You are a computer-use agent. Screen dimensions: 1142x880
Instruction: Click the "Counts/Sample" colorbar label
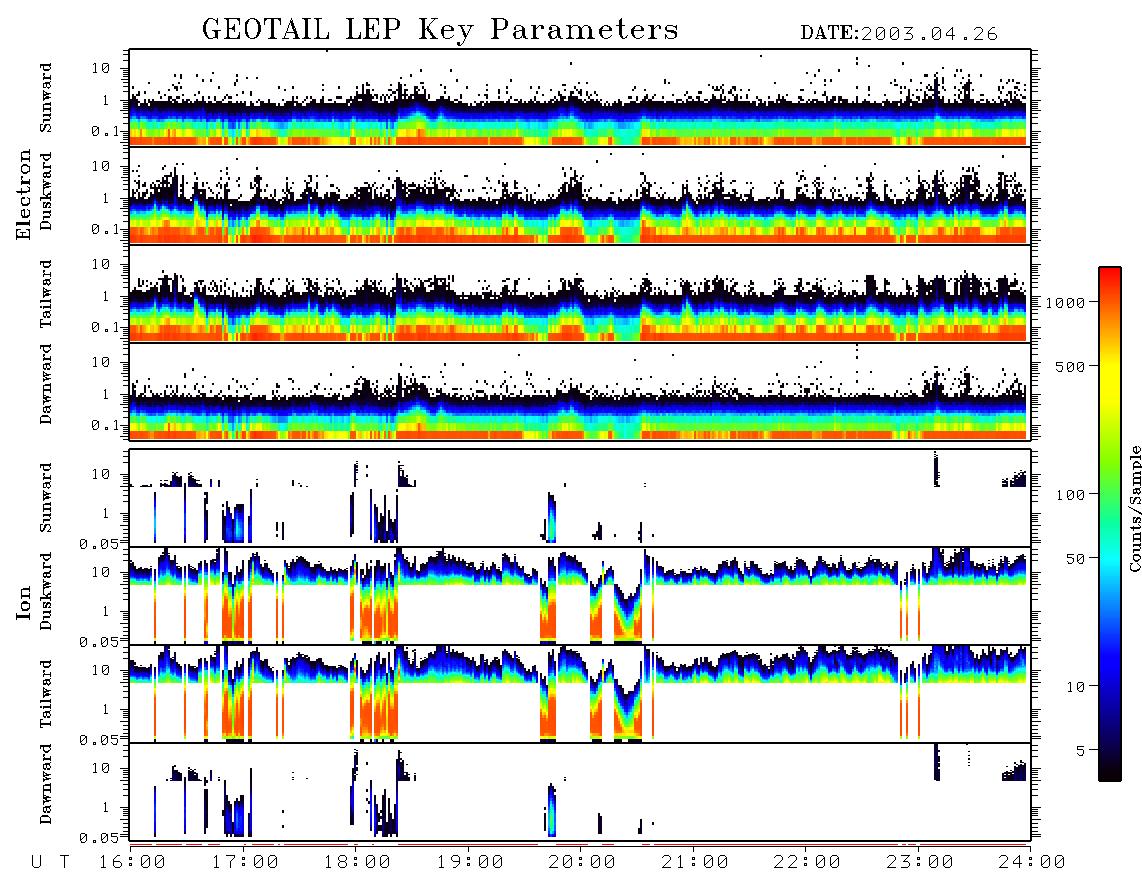[x=1134, y=508]
